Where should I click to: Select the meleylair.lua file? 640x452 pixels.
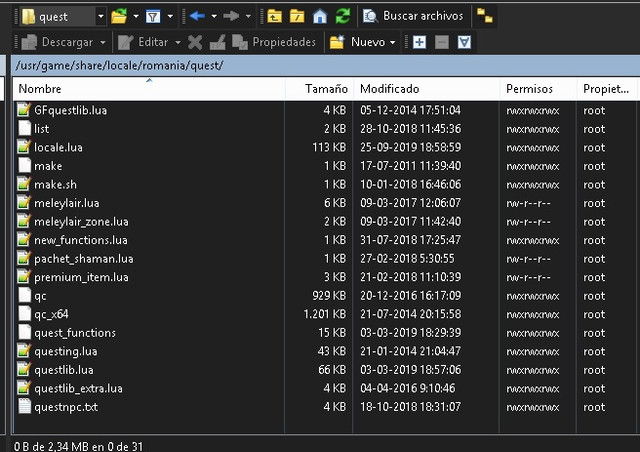(x=67, y=203)
